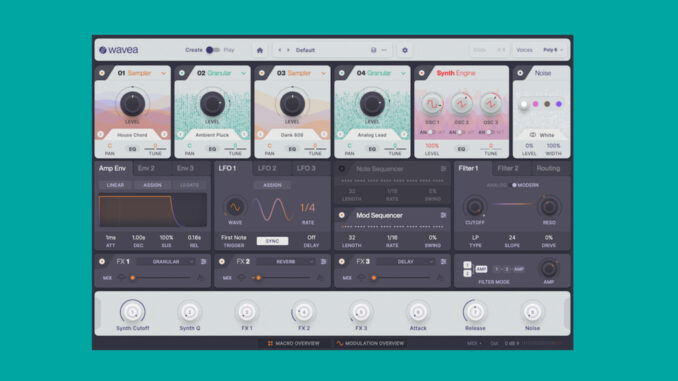Toggle the FX 2 power button
The height and width of the screenshot is (381, 678).
click(x=222, y=262)
